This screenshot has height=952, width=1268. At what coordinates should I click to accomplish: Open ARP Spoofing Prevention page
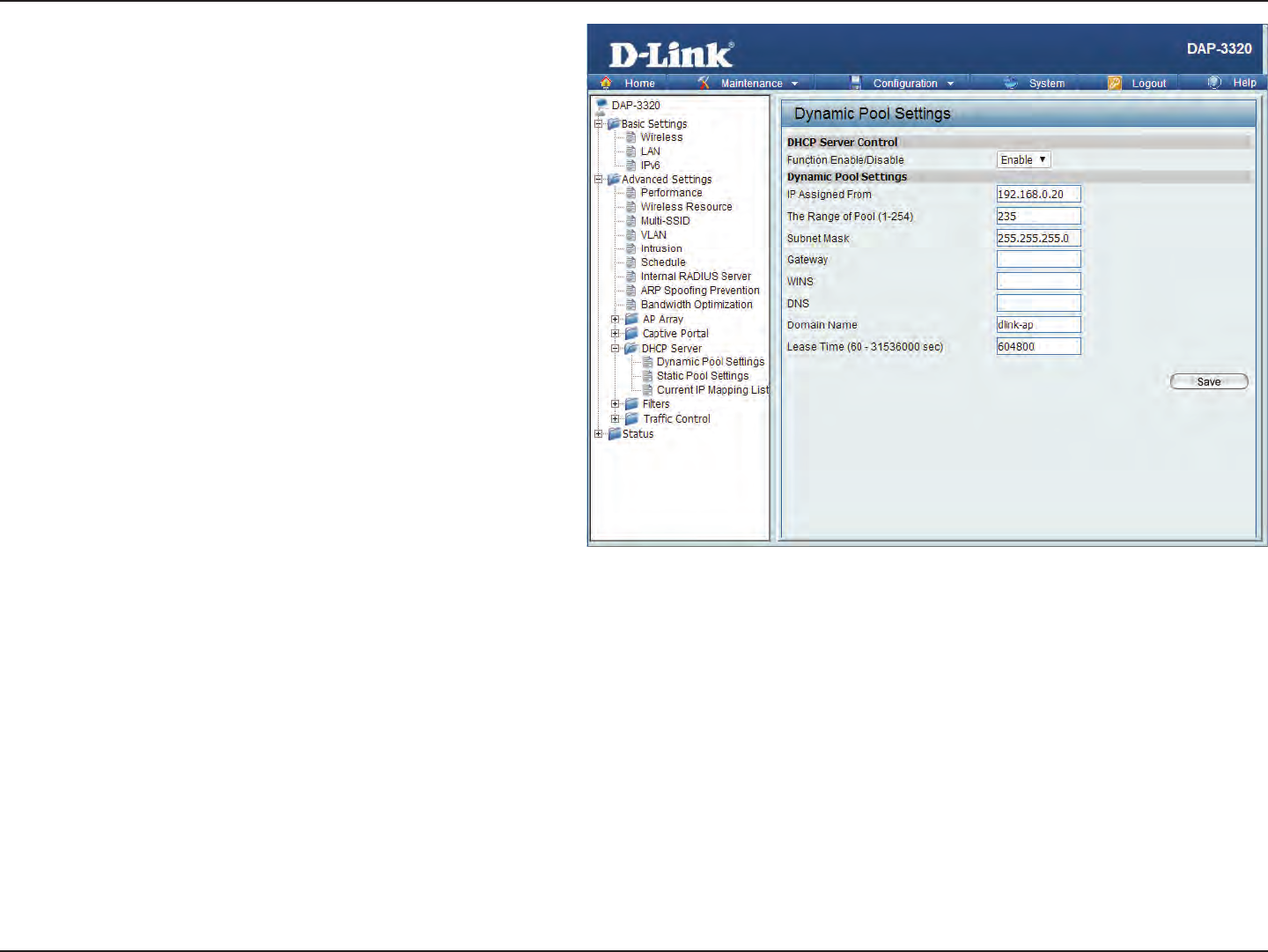(700, 291)
